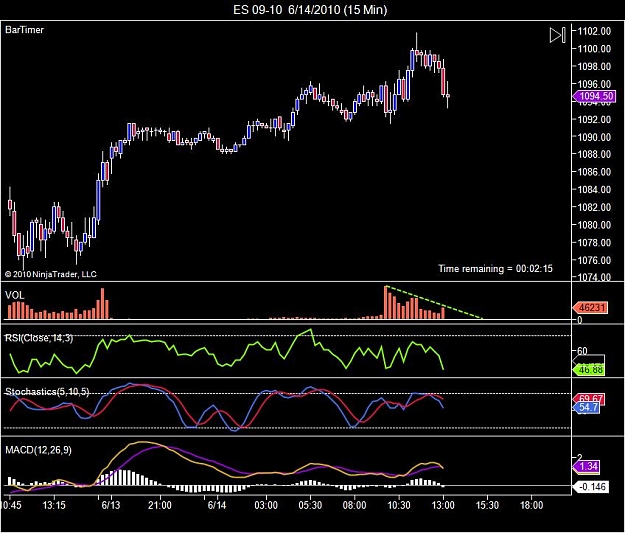Viewport: 625px width, 533px height.
Task: Select the purple 1.34 MACD marker
Action: tap(586, 466)
